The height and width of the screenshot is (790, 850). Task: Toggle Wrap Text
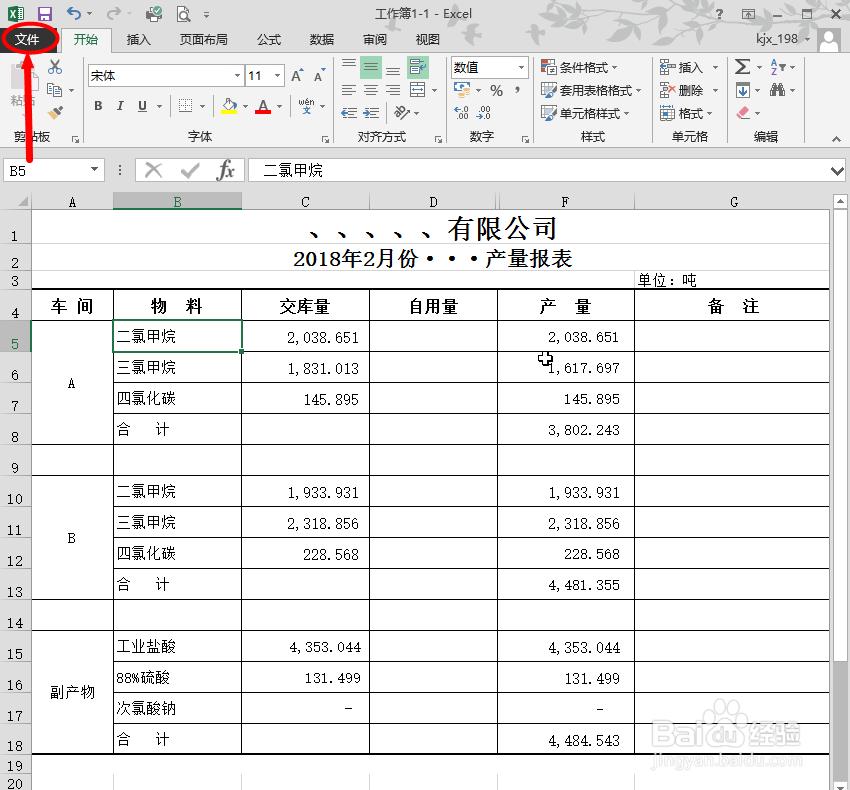coord(417,67)
